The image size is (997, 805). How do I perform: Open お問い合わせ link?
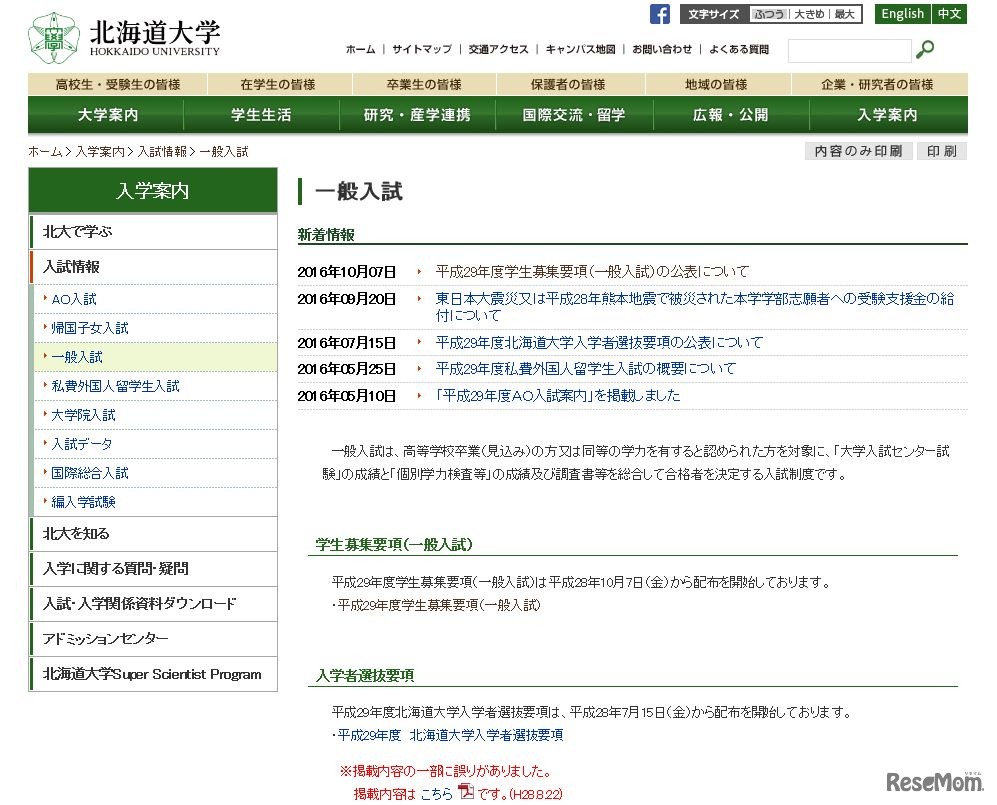[x=662, y=49]
